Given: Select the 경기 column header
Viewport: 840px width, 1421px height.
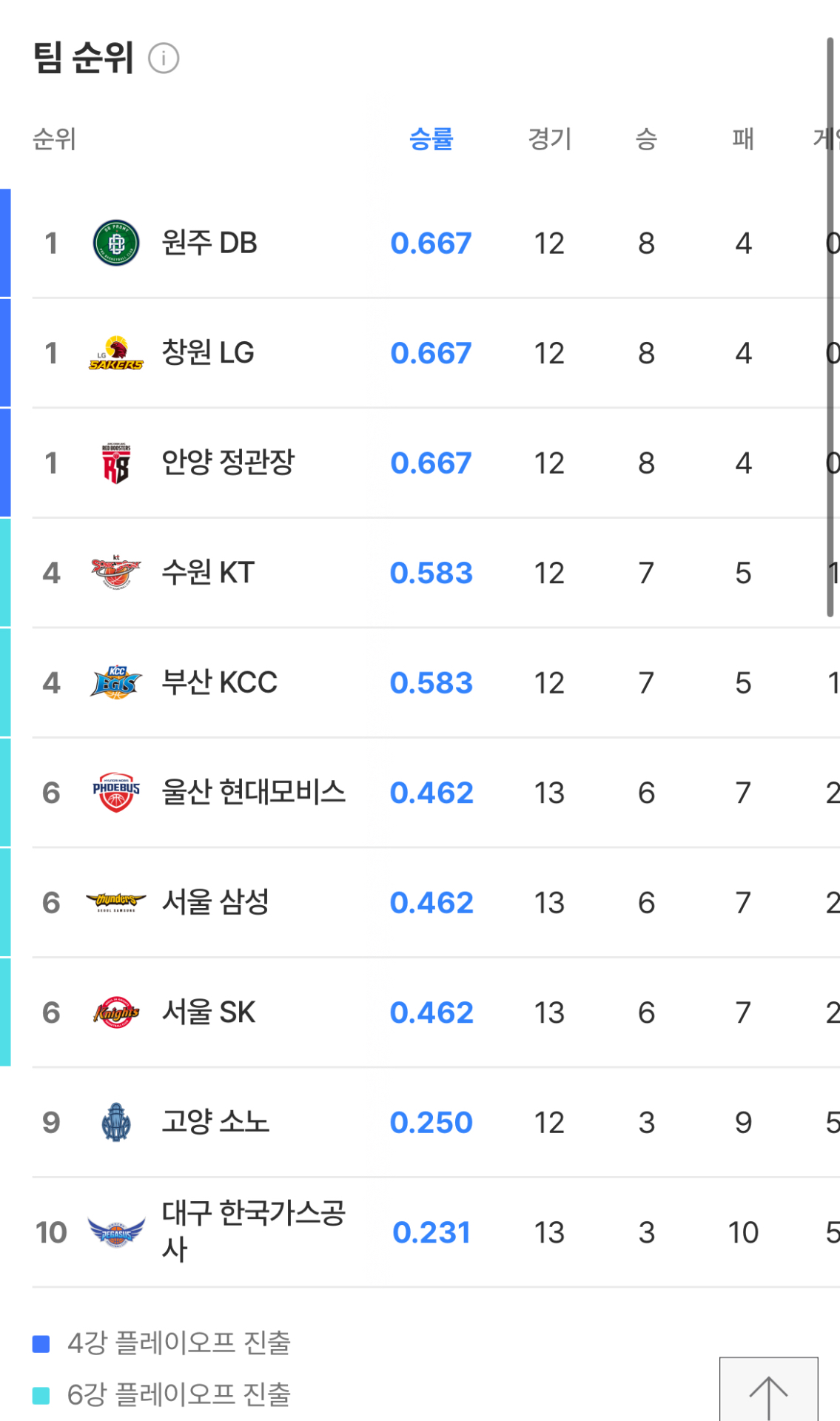Looking at the screenshot, I should [x=549, y=139].
